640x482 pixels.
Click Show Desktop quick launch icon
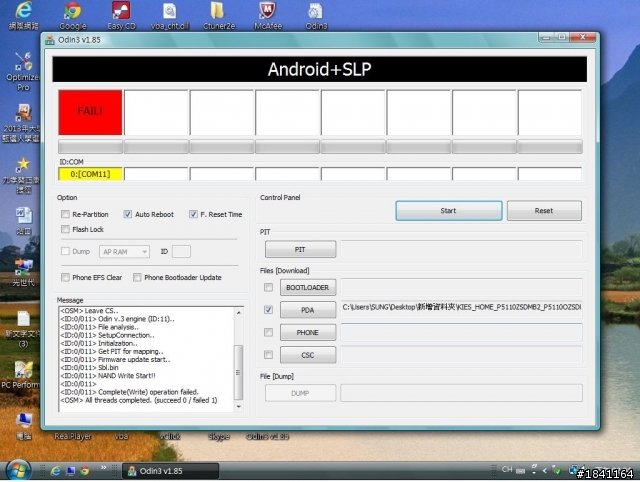coord(70,471)
